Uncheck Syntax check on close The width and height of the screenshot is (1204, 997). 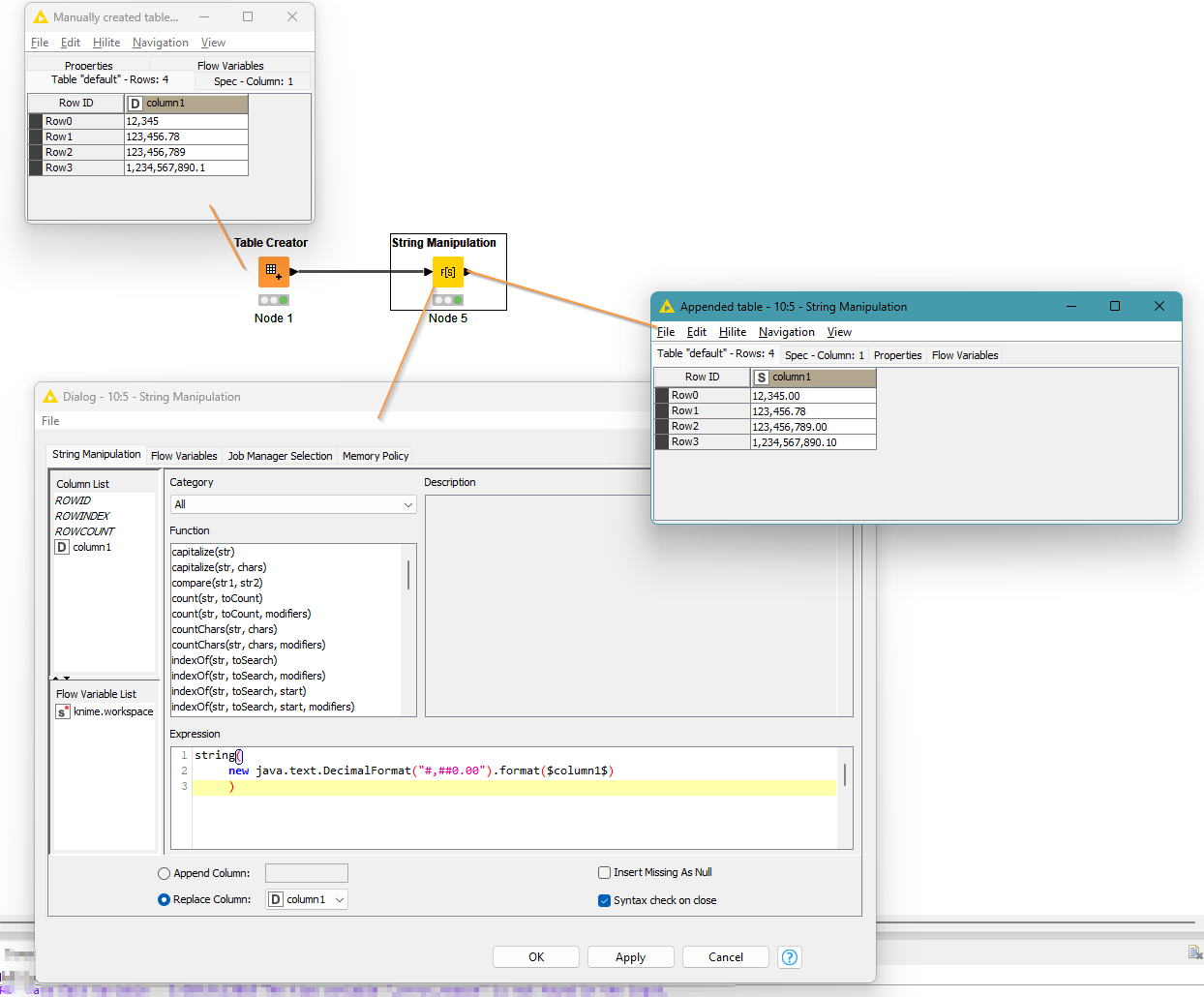[604, 900]
